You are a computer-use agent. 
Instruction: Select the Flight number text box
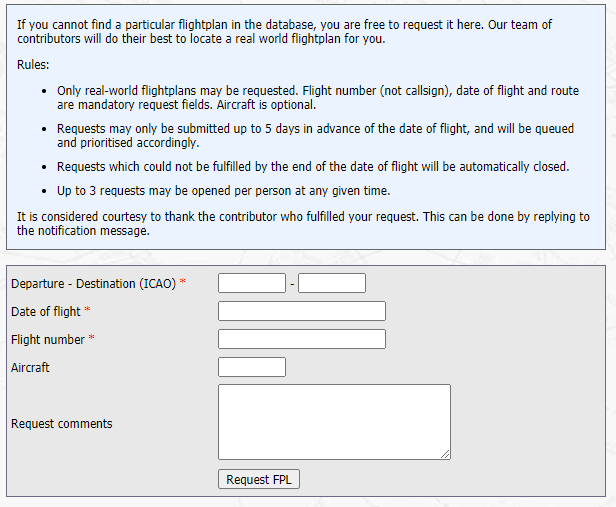click(301, 339)
